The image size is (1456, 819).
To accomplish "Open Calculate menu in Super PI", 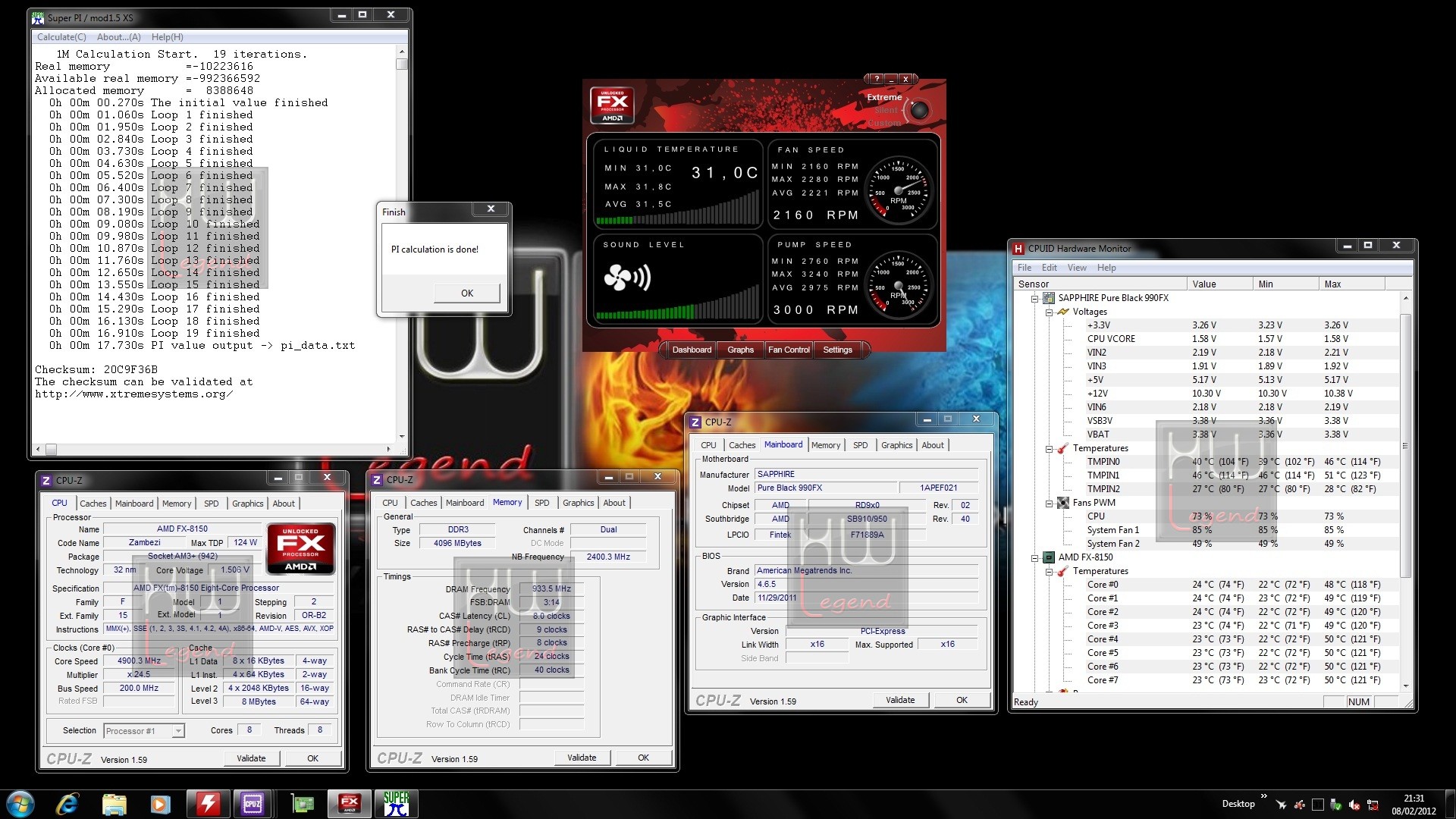I will tap(61, 37).
